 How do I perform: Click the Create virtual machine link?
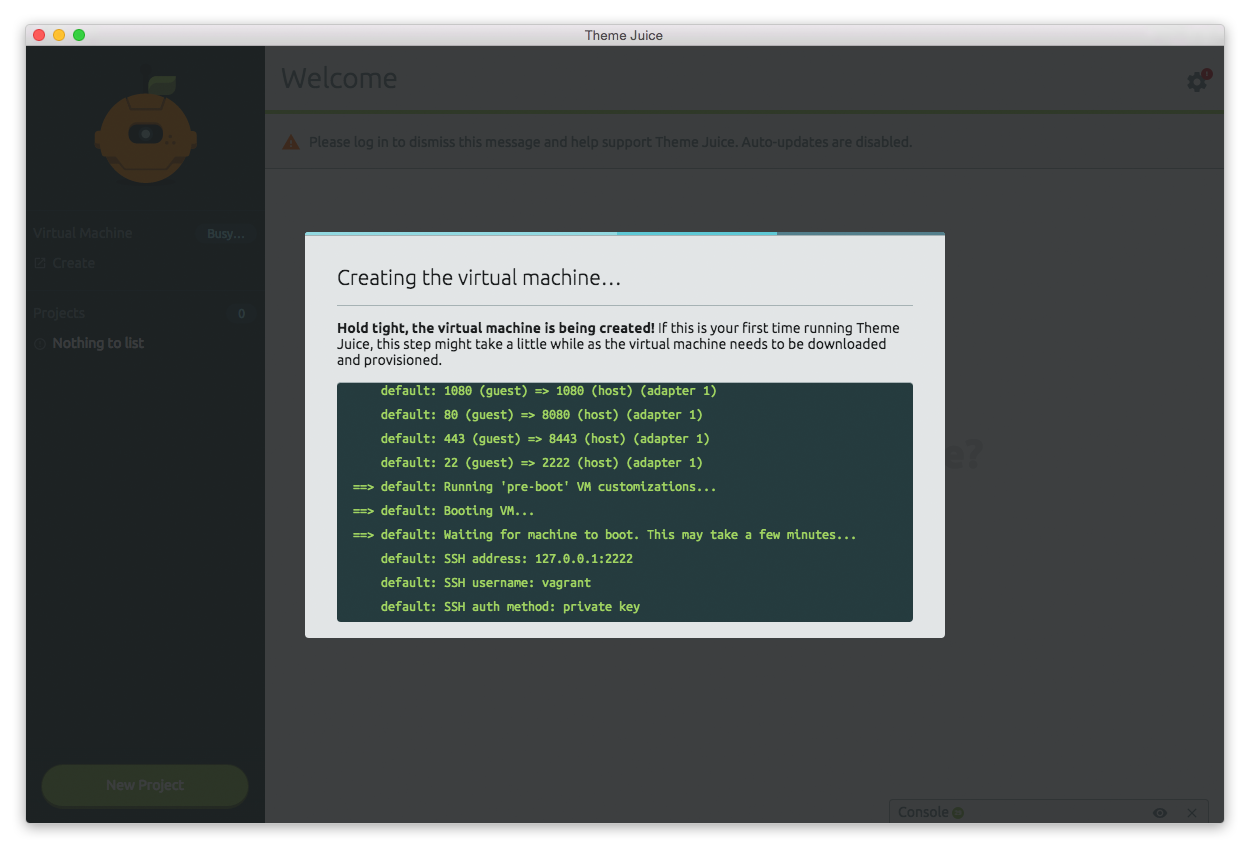click(65, 263)
